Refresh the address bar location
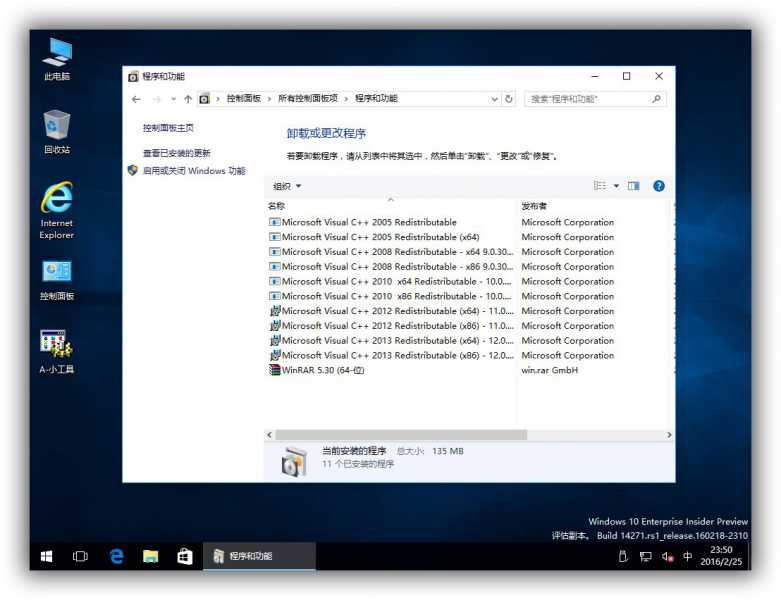Viewport: 781px width, 600px height. [509, 99]
